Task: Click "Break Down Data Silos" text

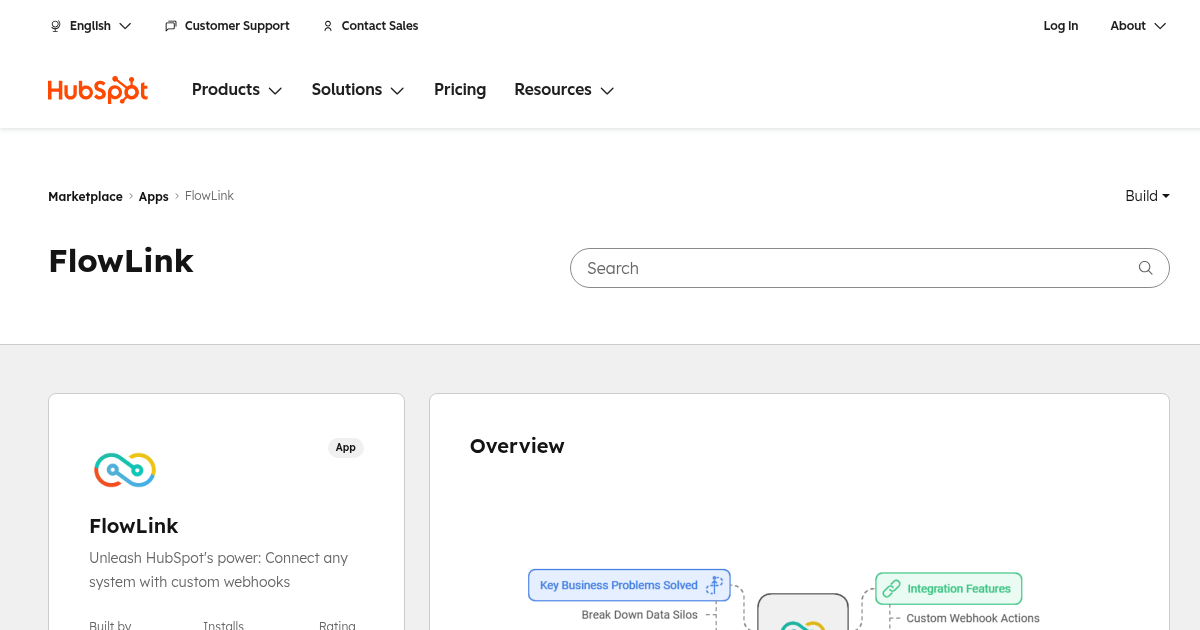Action: 640,615
